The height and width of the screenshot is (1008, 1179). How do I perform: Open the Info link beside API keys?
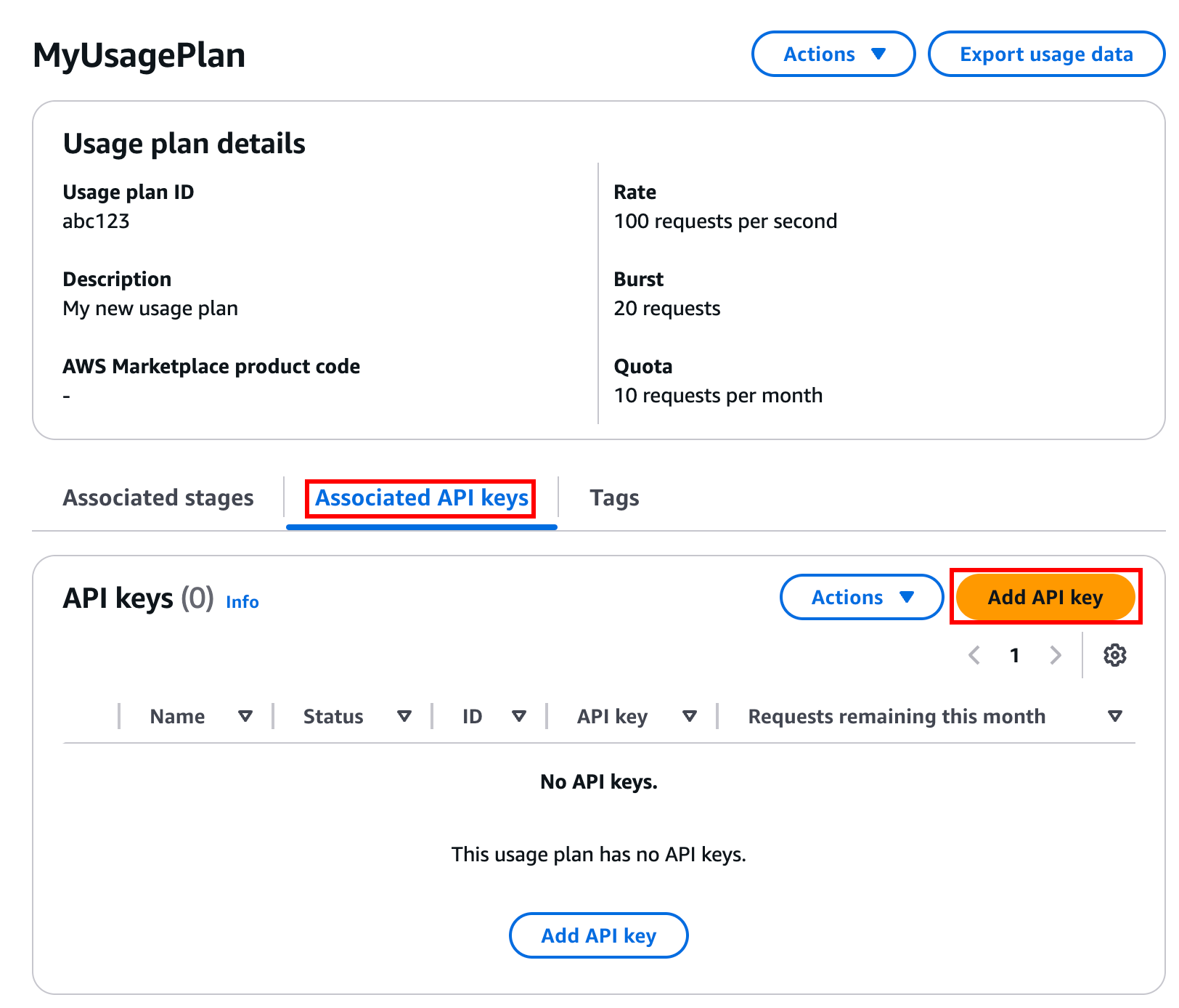[242, 602]
